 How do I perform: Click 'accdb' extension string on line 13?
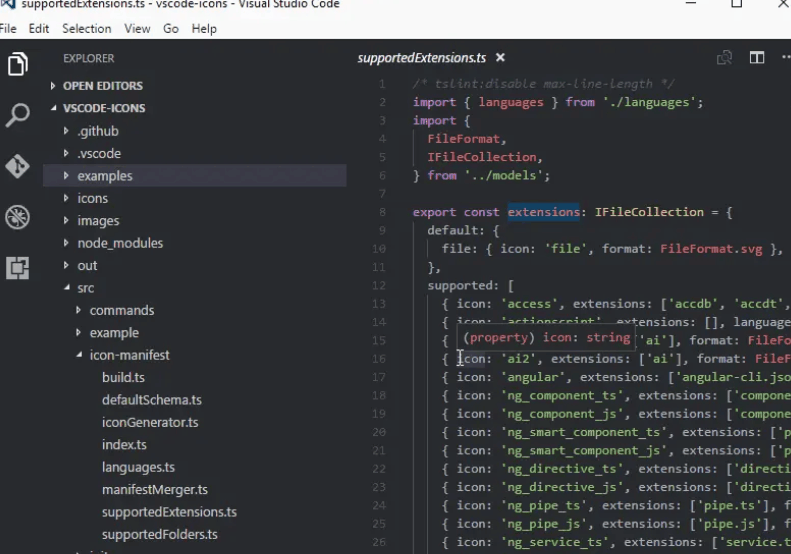coord(693,304)
